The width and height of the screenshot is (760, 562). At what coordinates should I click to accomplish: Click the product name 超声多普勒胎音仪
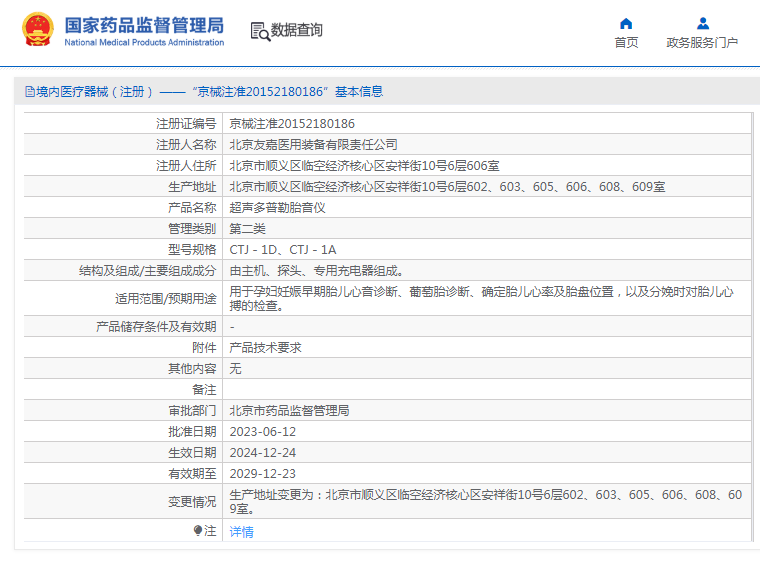coord(277,208)
